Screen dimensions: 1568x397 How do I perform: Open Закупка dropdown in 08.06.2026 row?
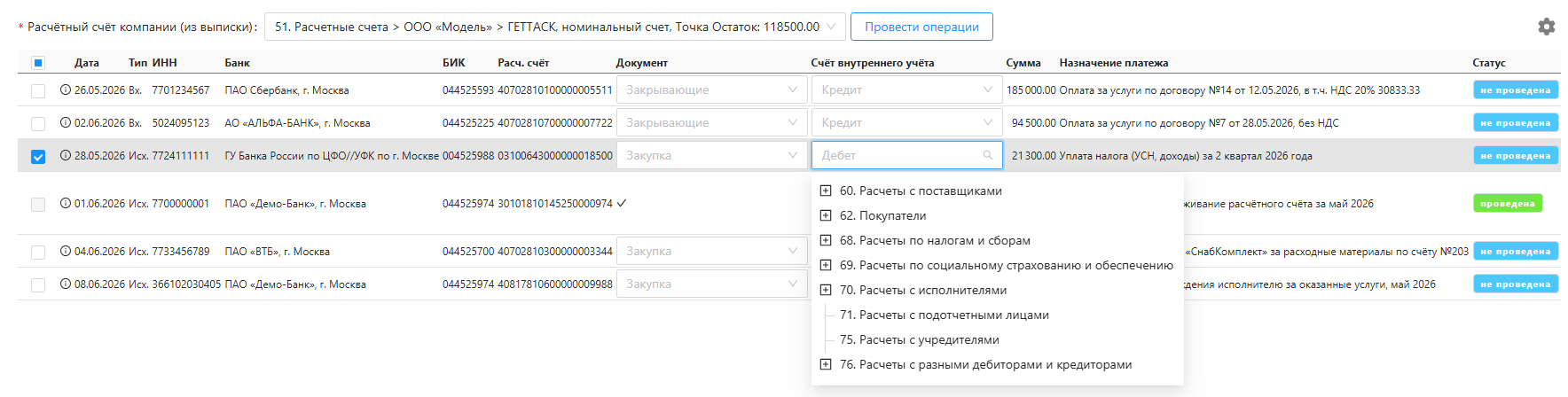[711, 284]
